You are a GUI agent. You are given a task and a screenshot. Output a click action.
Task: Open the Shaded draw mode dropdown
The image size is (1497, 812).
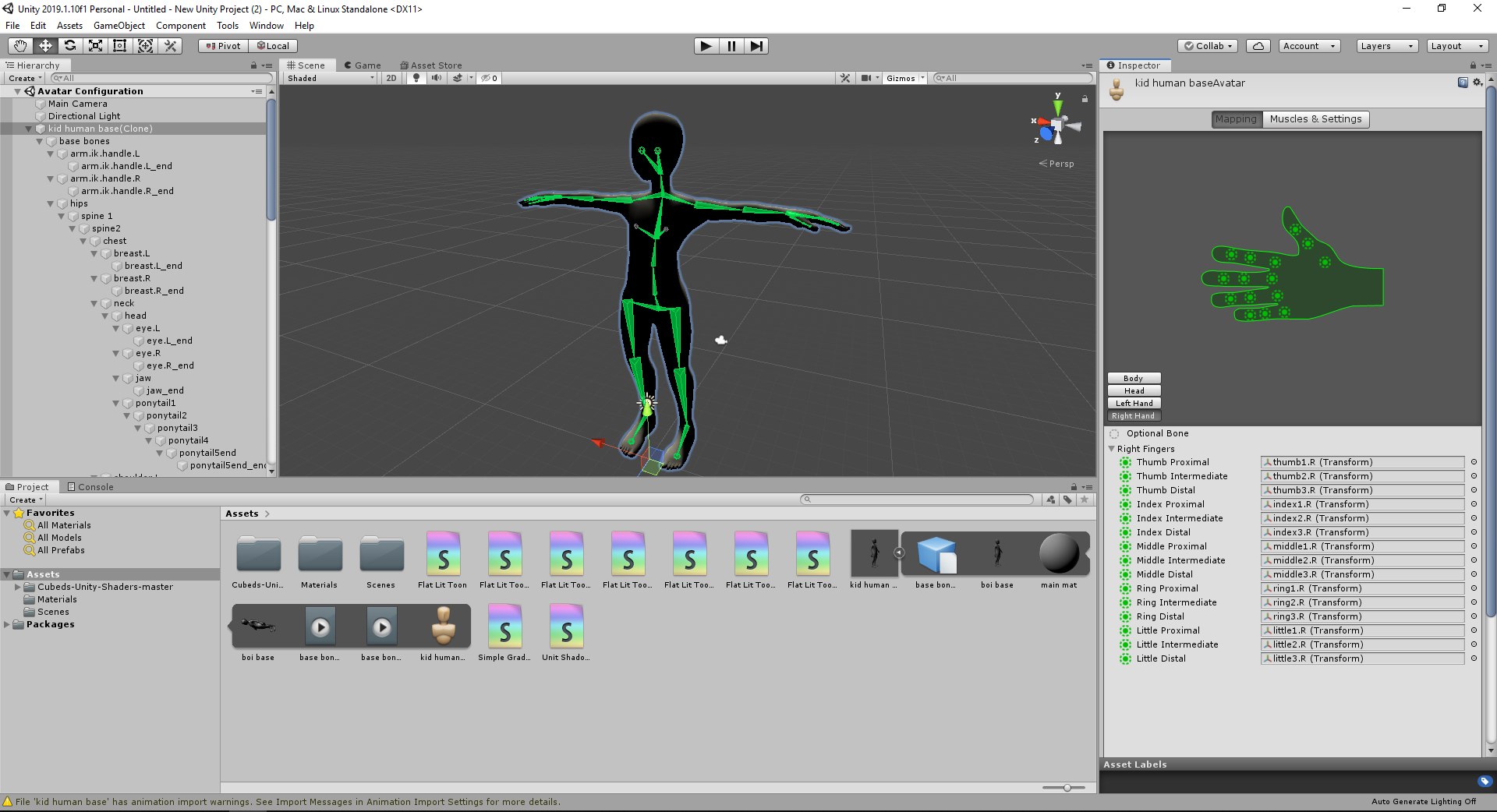click(331, 78)
